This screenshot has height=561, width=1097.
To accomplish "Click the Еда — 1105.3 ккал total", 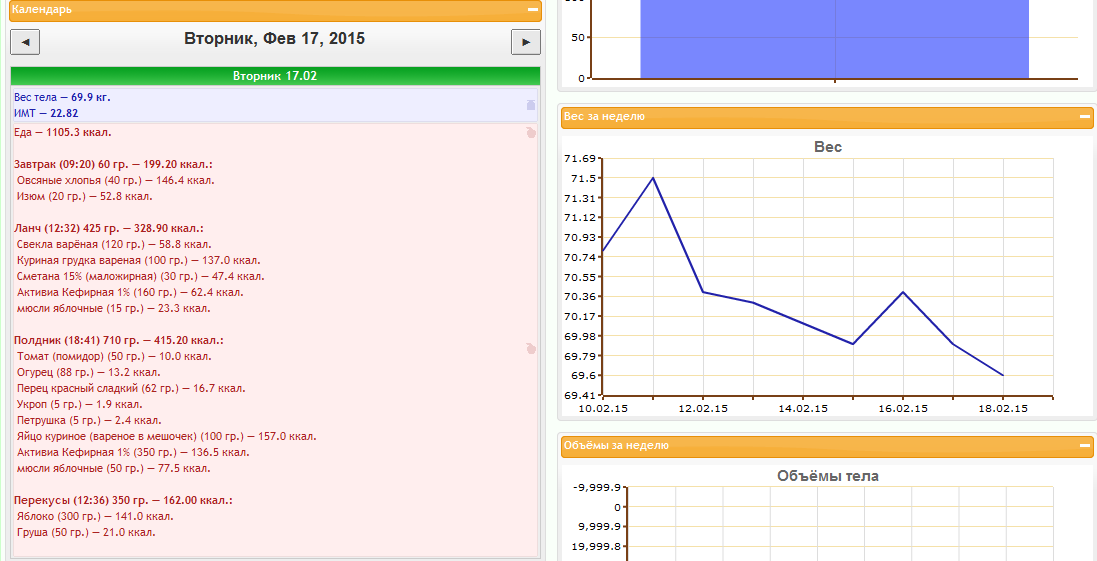I will pyautogui.click(x=62, y=132).
